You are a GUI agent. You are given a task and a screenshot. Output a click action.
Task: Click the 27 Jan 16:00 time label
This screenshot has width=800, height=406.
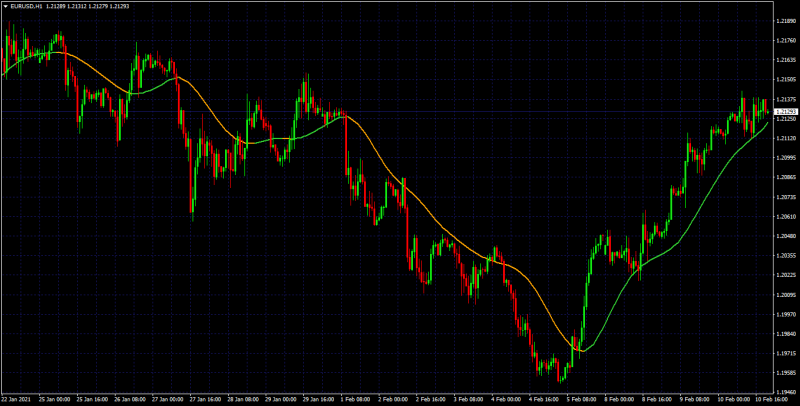coord(205,399)
